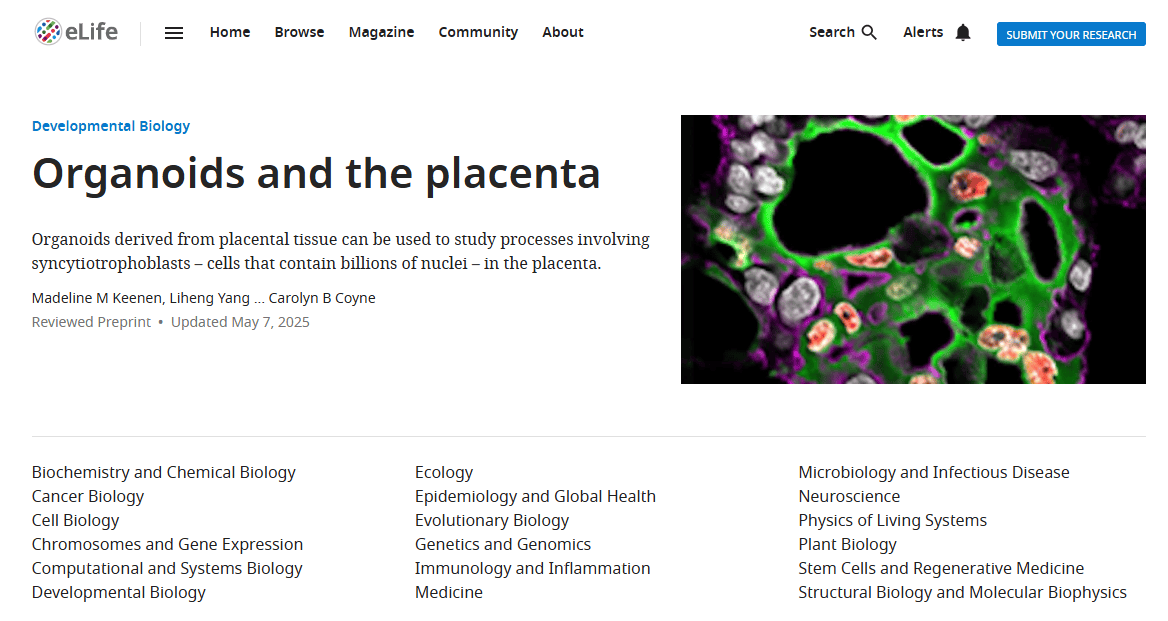
Task: Choose the Ecology subject link
Action: click(444, 472)
